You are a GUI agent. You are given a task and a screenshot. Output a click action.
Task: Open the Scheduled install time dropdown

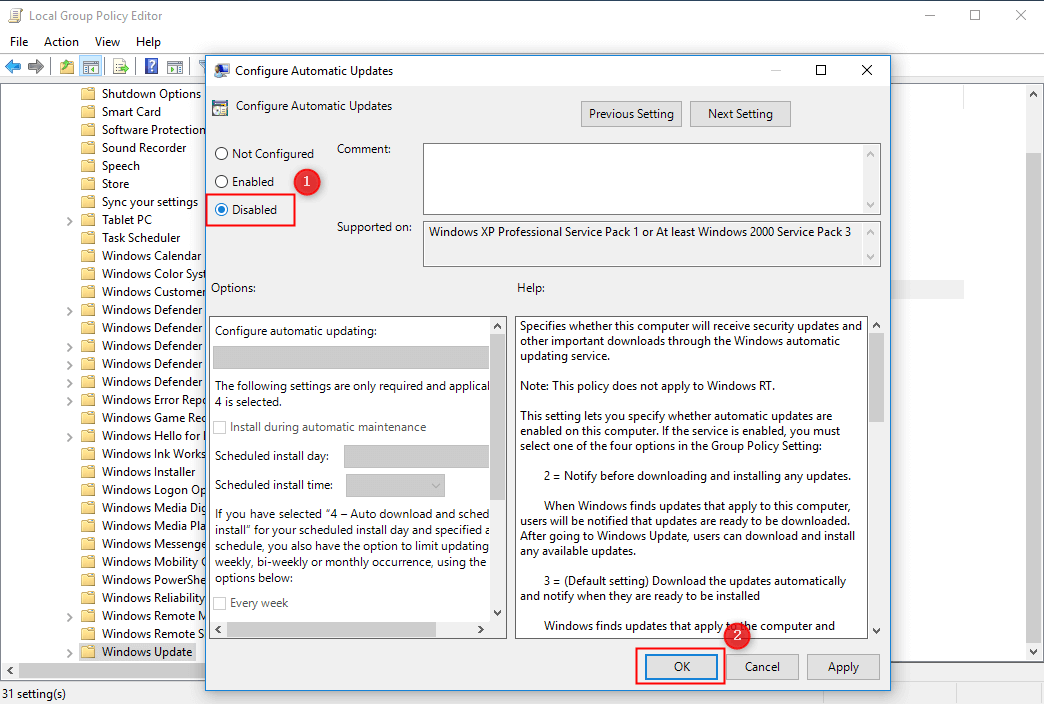395,485
